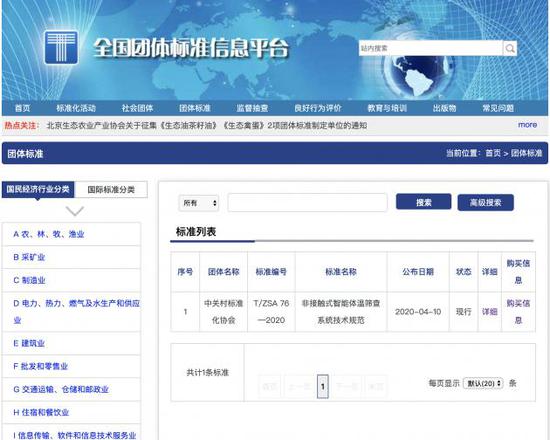Select page 1 in pagination
The width and height of the screenshot is (550, 440).
323,386
